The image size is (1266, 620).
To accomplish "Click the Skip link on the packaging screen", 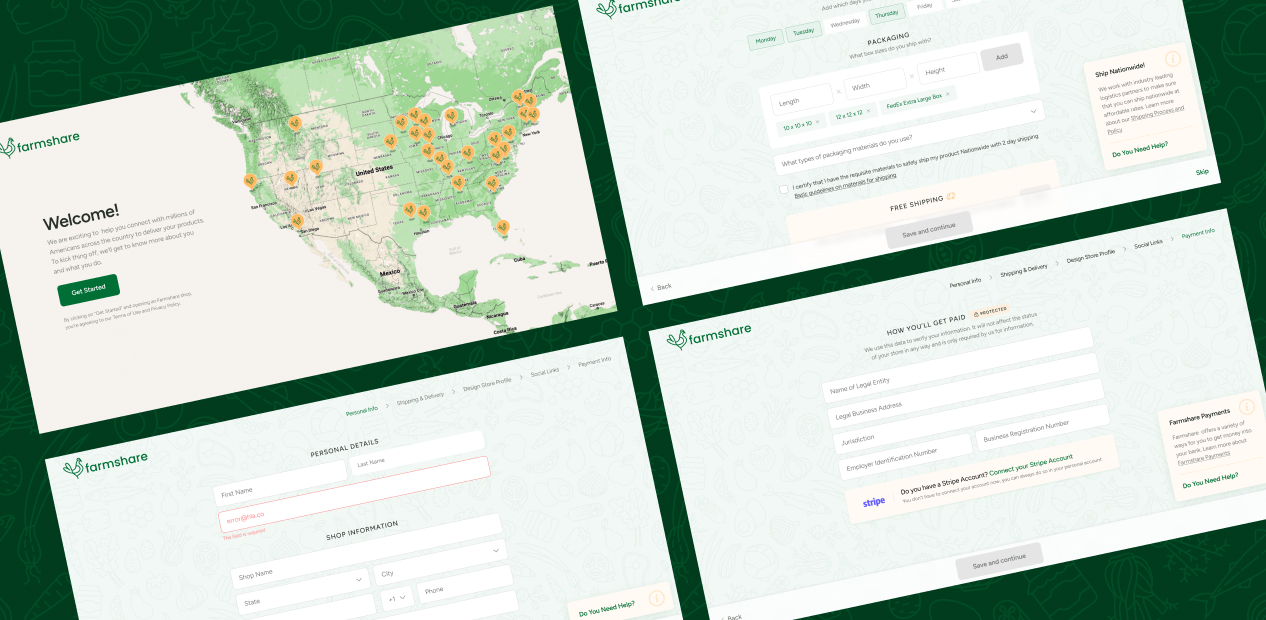I will coord(1202,173).
